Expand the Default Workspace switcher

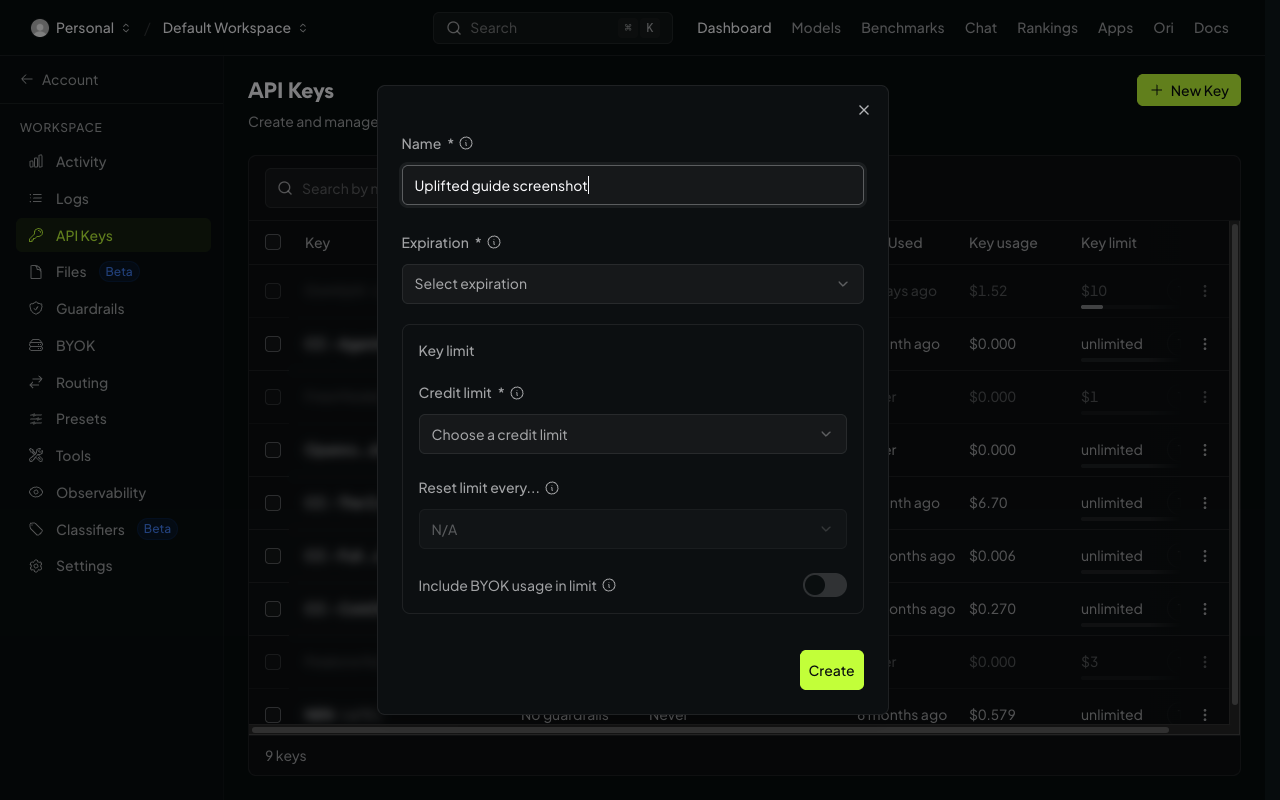click(x=235, y=28)
